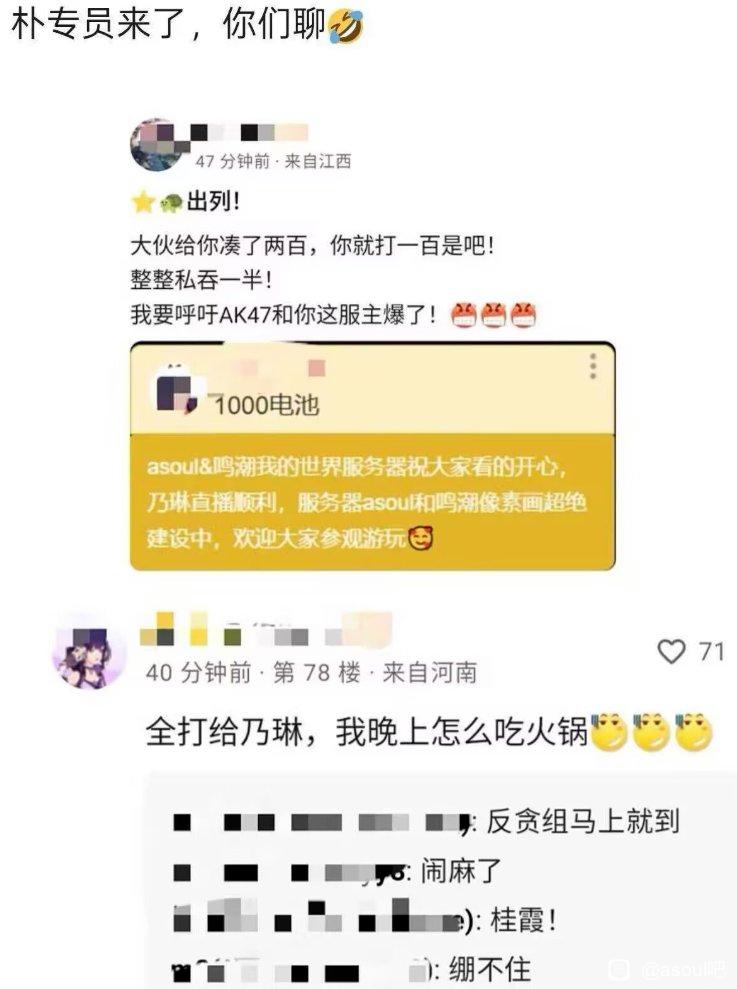Click the first poster's blurred avatar
Viewport: 737px width, 989px height.
pos(155,145)
